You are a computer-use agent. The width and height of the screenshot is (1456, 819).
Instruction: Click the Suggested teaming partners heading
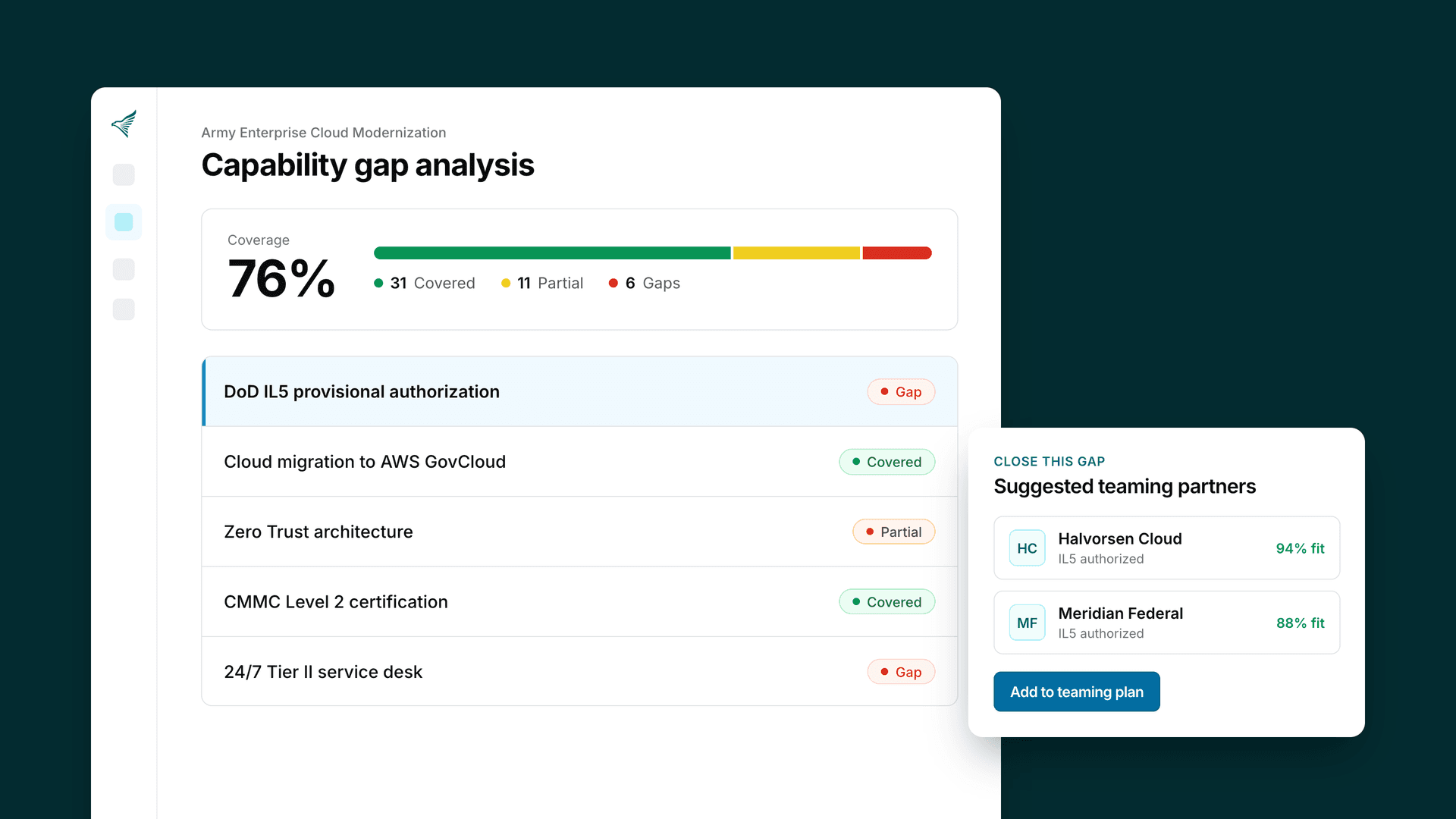pos(1125,486)
